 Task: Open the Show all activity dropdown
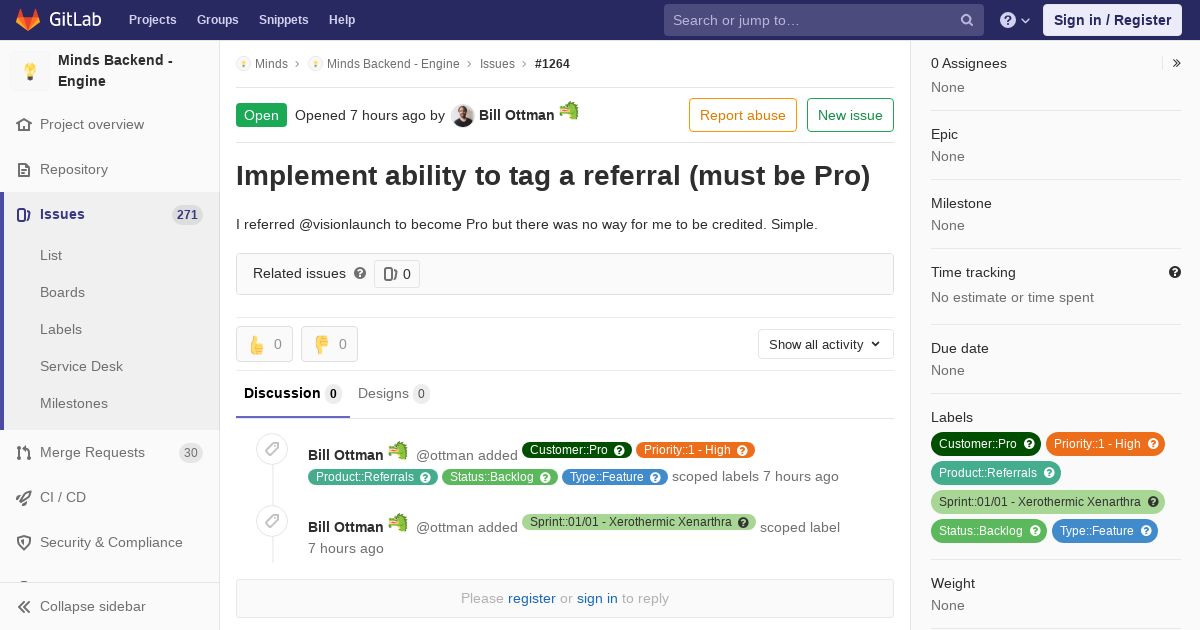tap(826, 344)
